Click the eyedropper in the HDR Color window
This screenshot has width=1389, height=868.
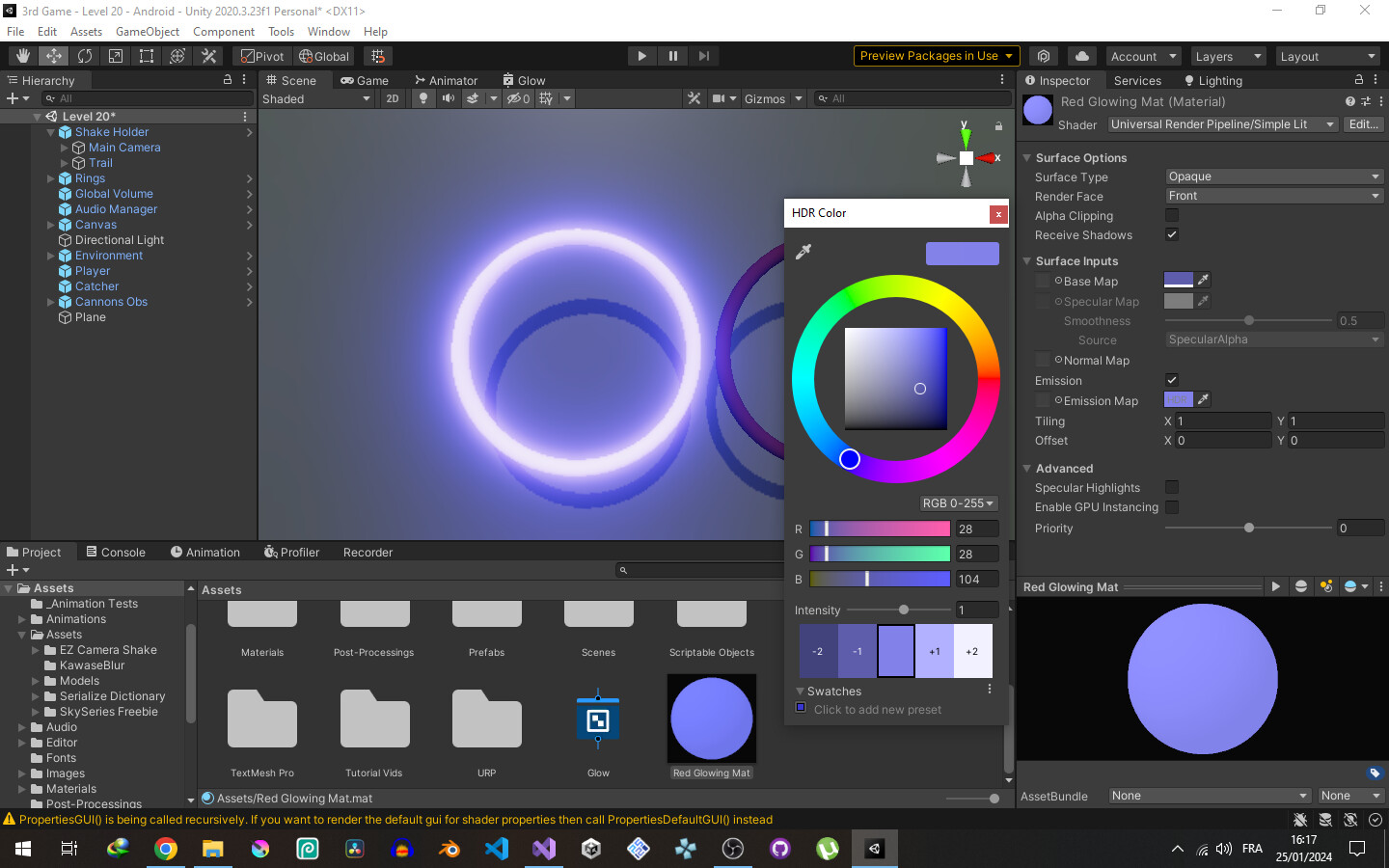(x=802, y=251)
